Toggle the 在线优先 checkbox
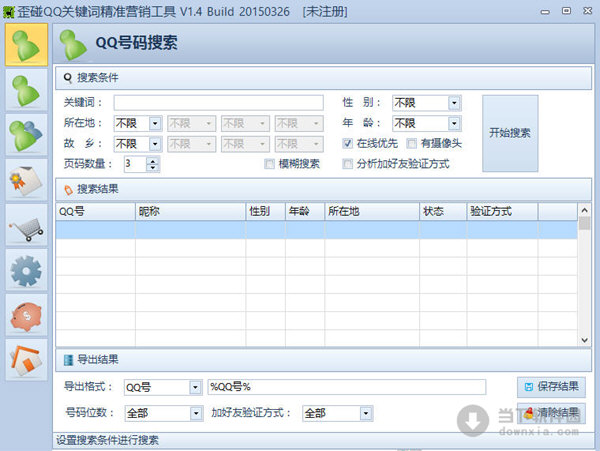 347,143
